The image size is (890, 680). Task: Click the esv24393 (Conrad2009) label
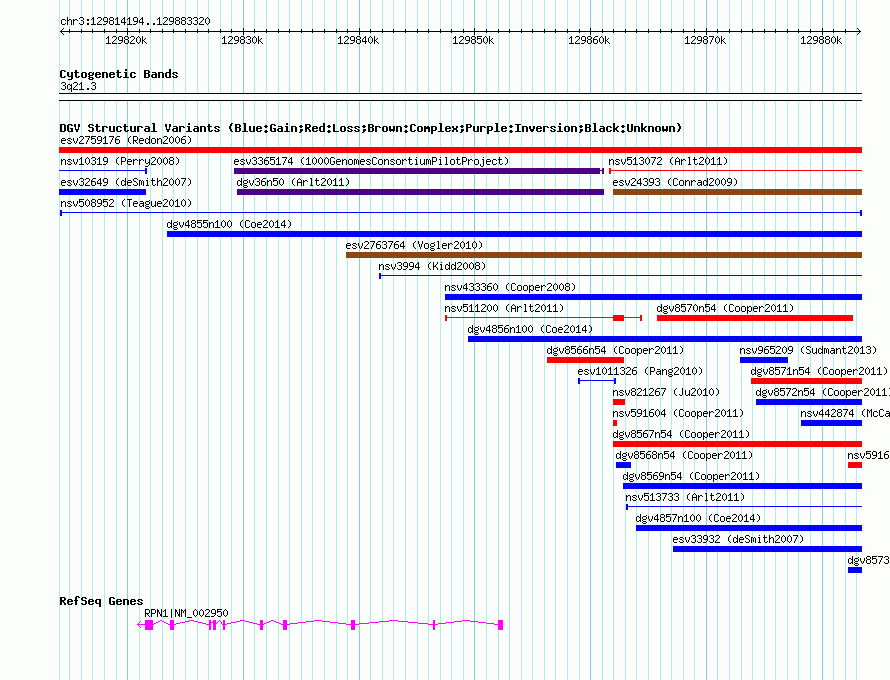(675, 182)
